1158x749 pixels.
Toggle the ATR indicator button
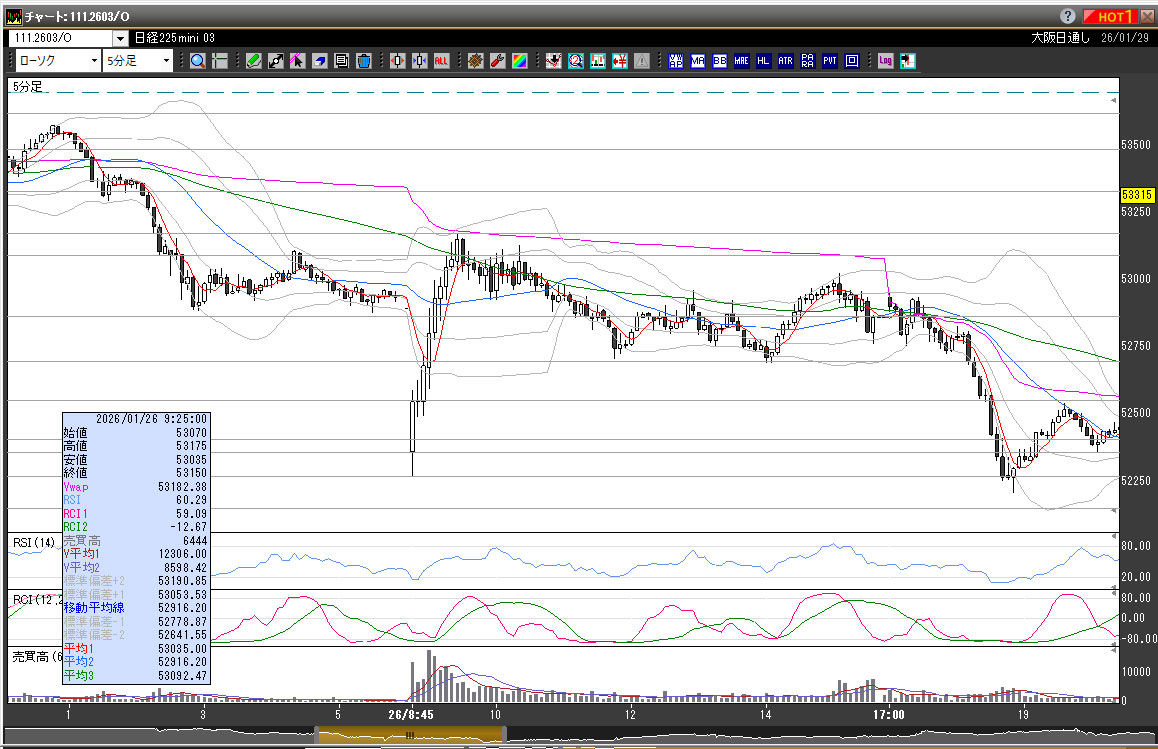point(785,61)
